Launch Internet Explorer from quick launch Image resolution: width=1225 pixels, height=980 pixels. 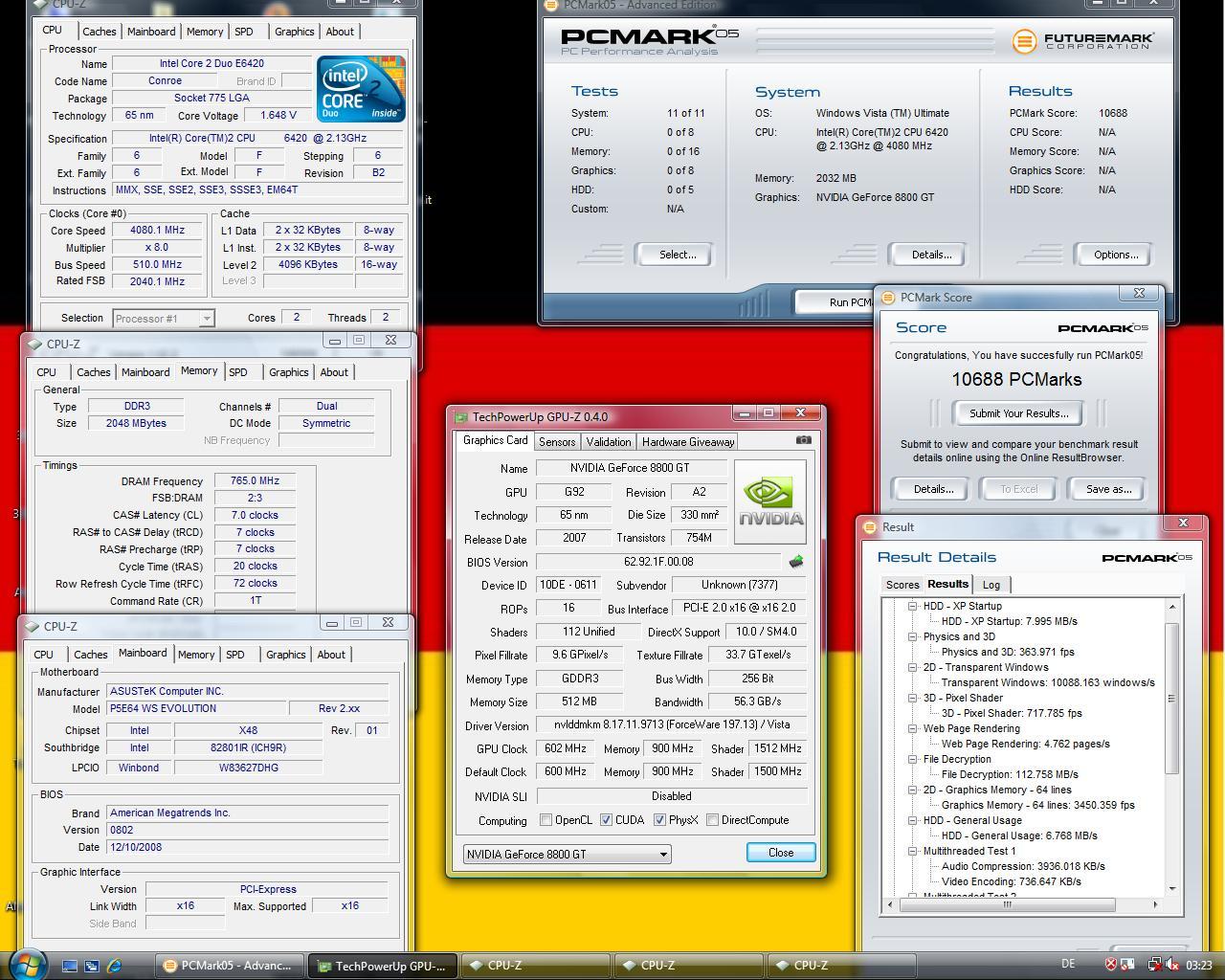[114, 966]
